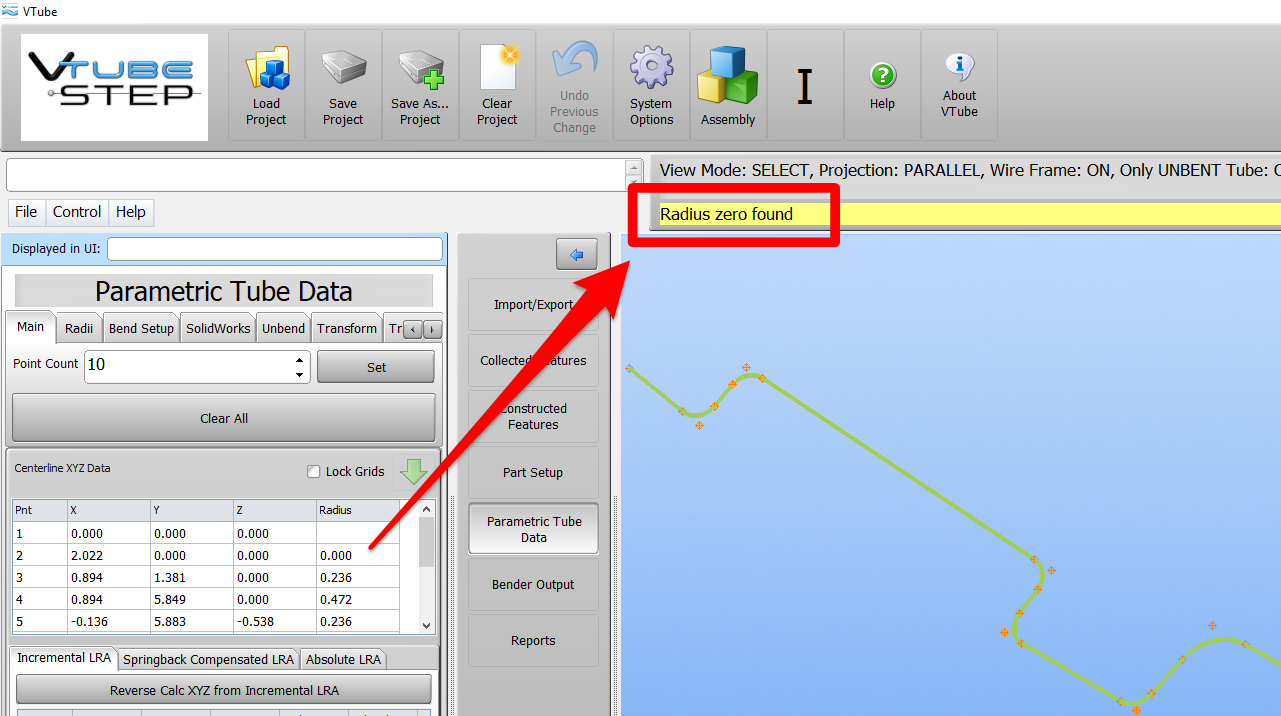Toggle the Lock Grids checkbox

[x=314, y=472]
